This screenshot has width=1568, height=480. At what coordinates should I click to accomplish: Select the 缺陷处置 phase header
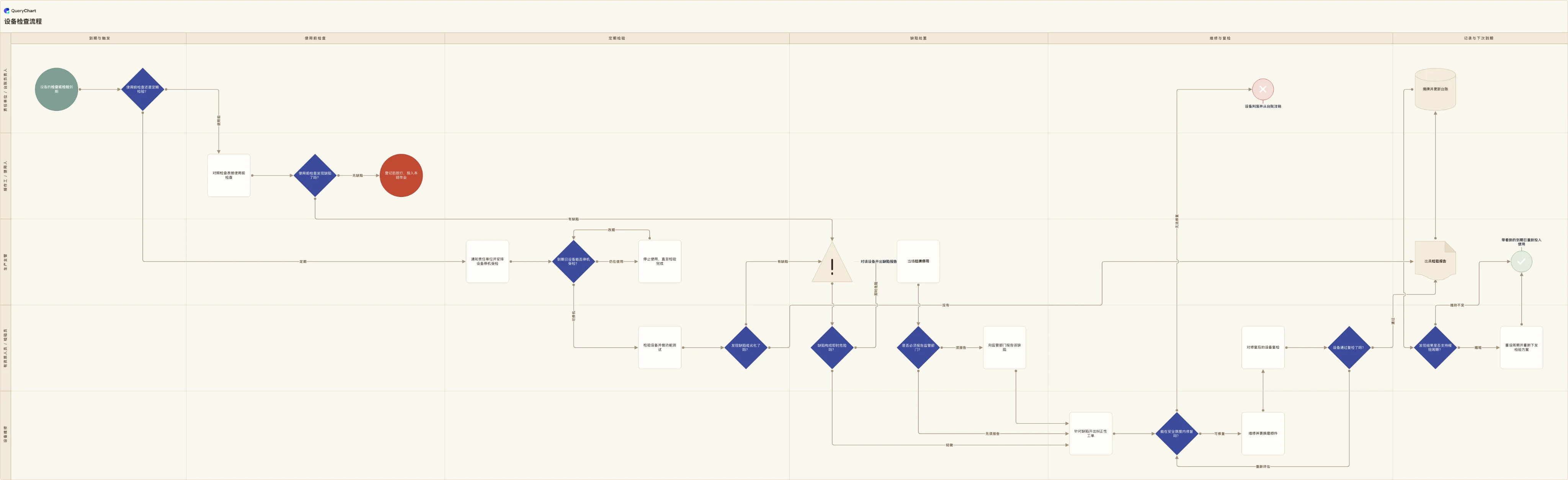click(918, 38)
